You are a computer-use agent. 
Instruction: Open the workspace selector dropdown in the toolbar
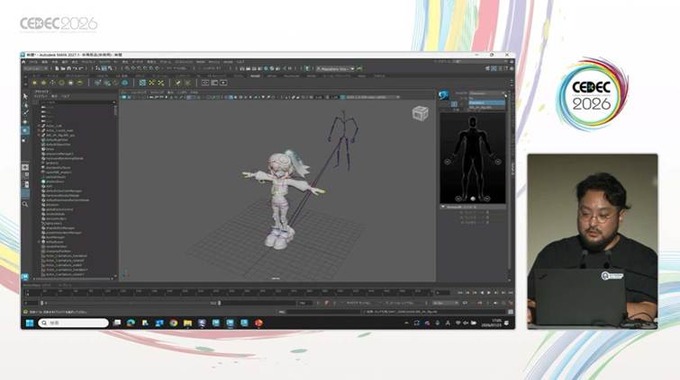coord(336,69)
